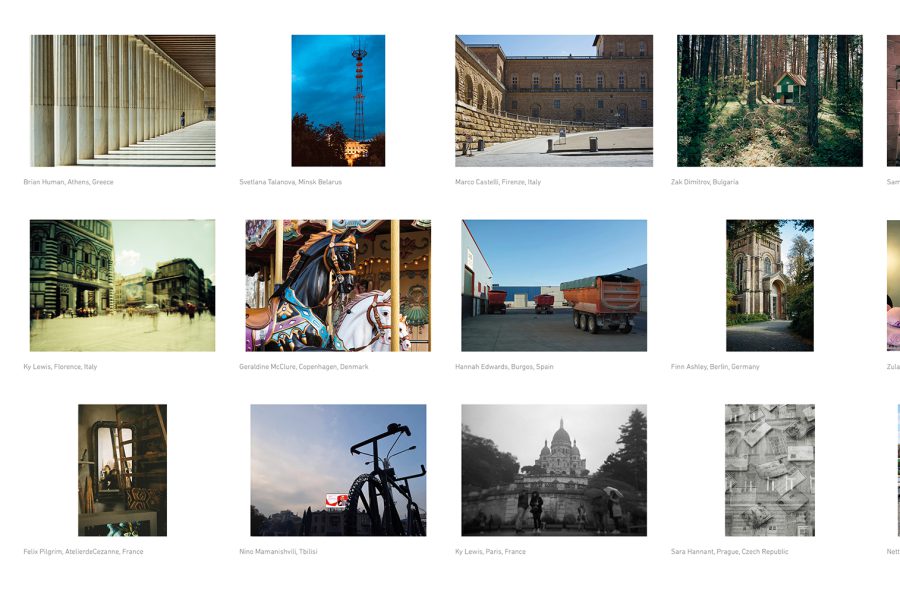Open the Tbilisi bicycle silhouette photo

338,470
